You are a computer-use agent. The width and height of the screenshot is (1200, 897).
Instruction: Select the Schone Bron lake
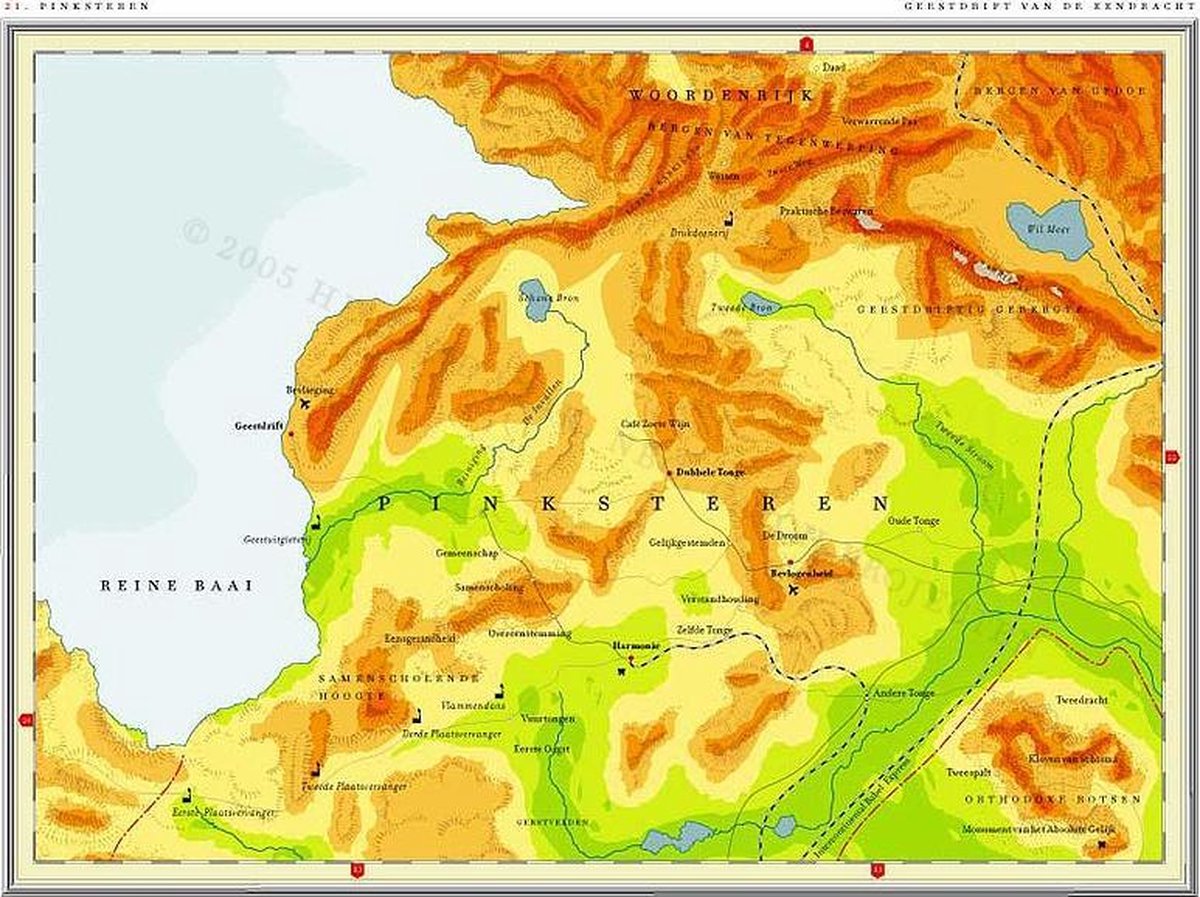pyautogui.click(x=536, y=300)
